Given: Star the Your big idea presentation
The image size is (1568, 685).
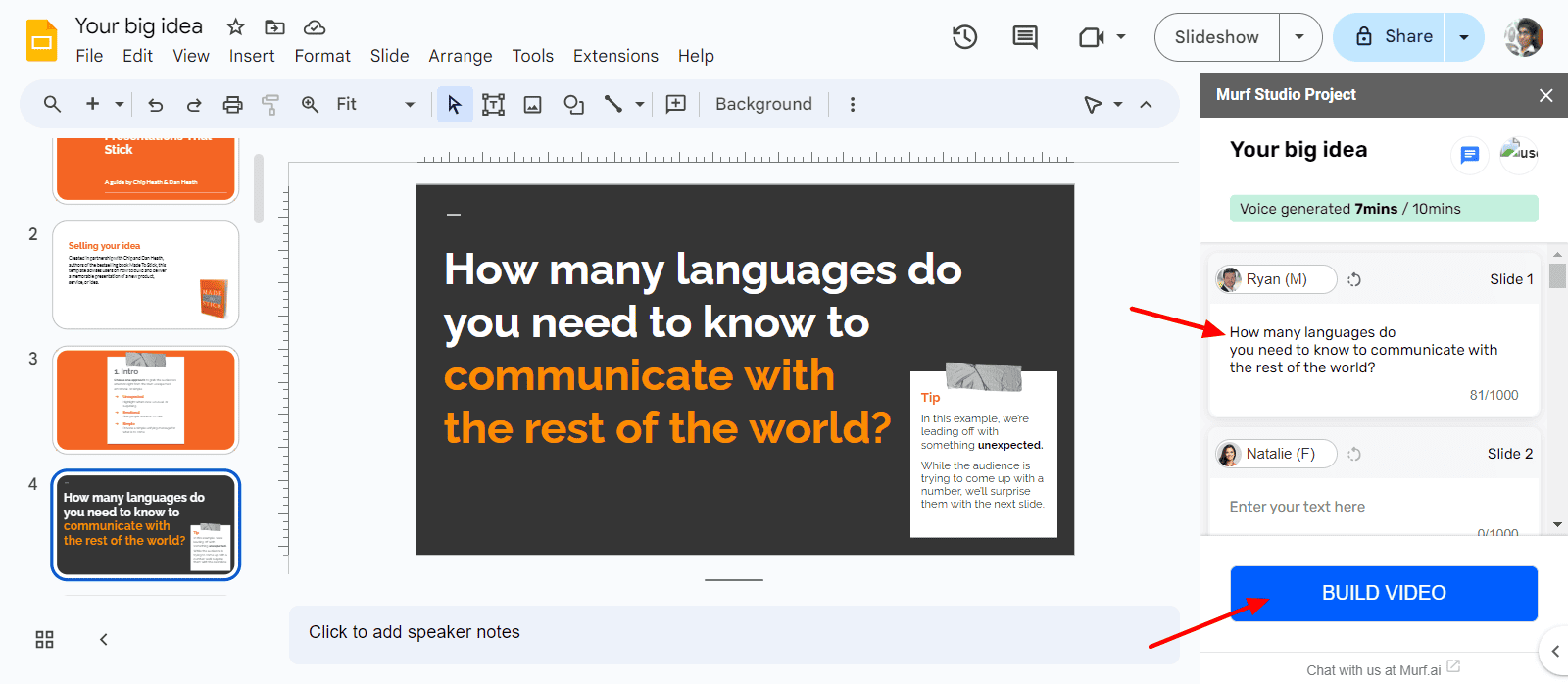Looking at the screenshot, I should pos(235,26).
